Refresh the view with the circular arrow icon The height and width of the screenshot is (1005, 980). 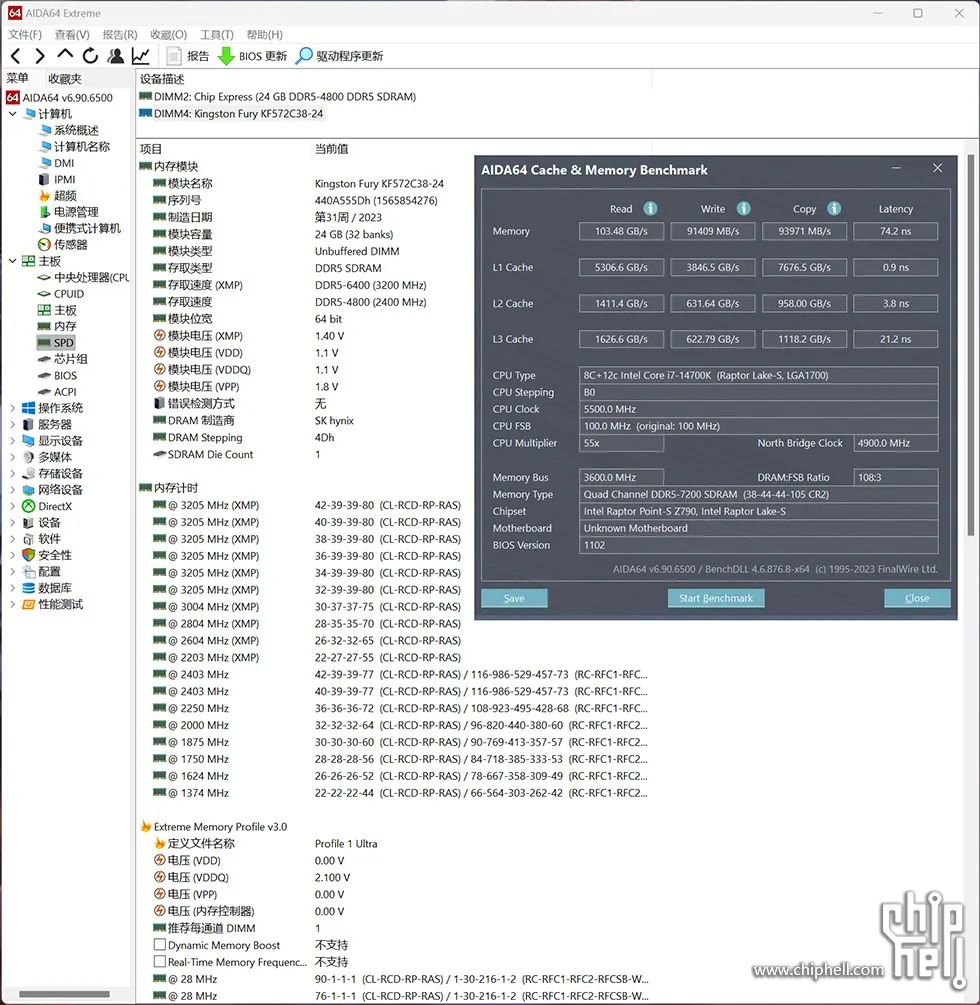point(90,56)
